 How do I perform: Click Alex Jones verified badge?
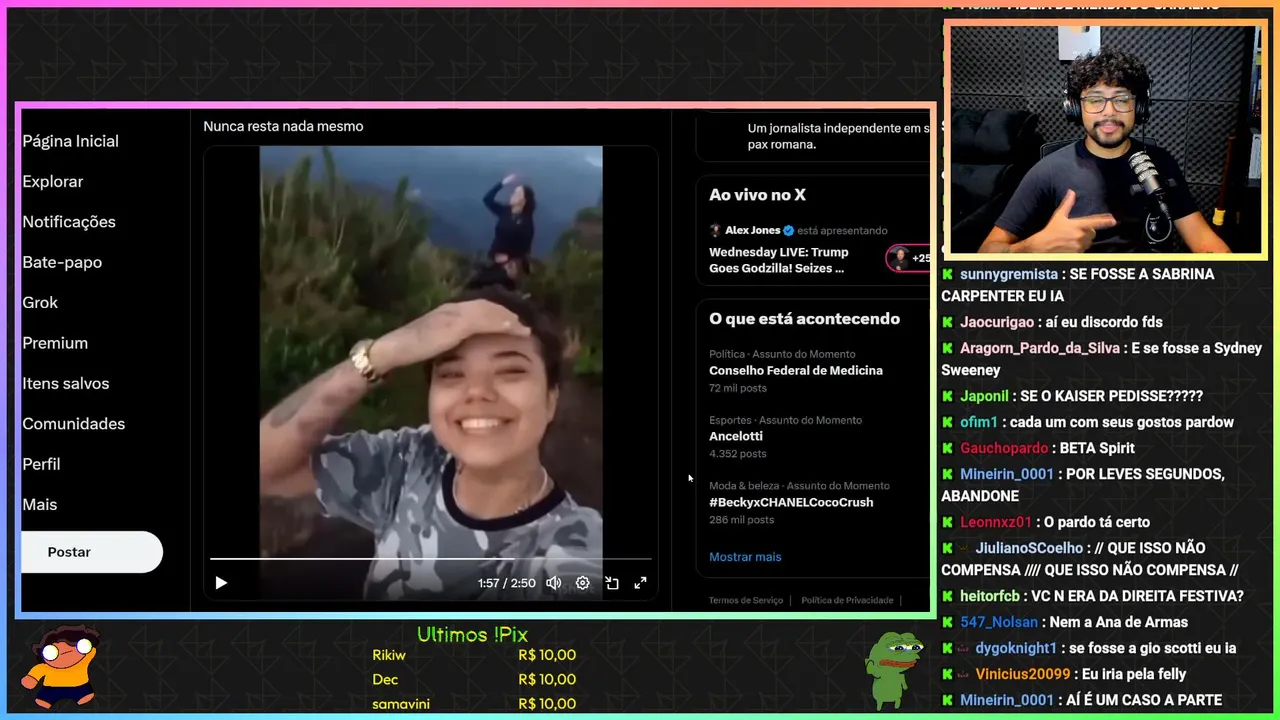[x=788, y=230]
